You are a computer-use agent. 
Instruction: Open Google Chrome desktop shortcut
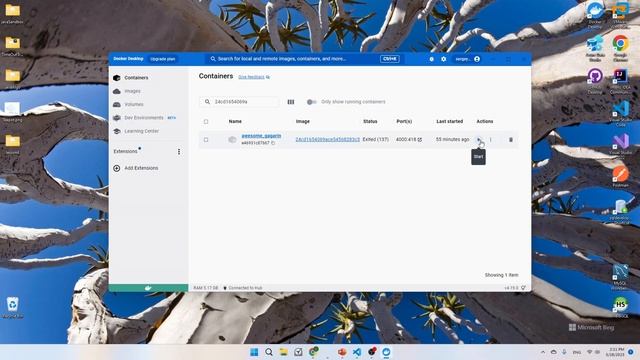pyautogui.click(x=620, y=48)
